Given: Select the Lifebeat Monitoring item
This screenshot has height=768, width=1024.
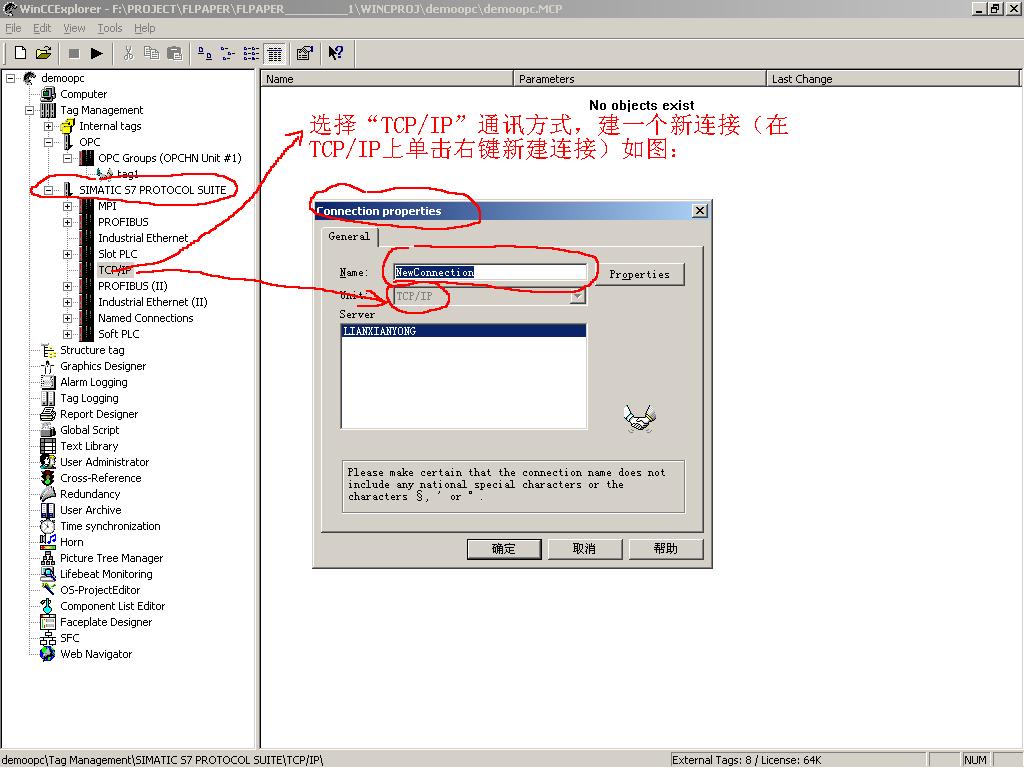Looking at the screenshot, I should [106, 574].
